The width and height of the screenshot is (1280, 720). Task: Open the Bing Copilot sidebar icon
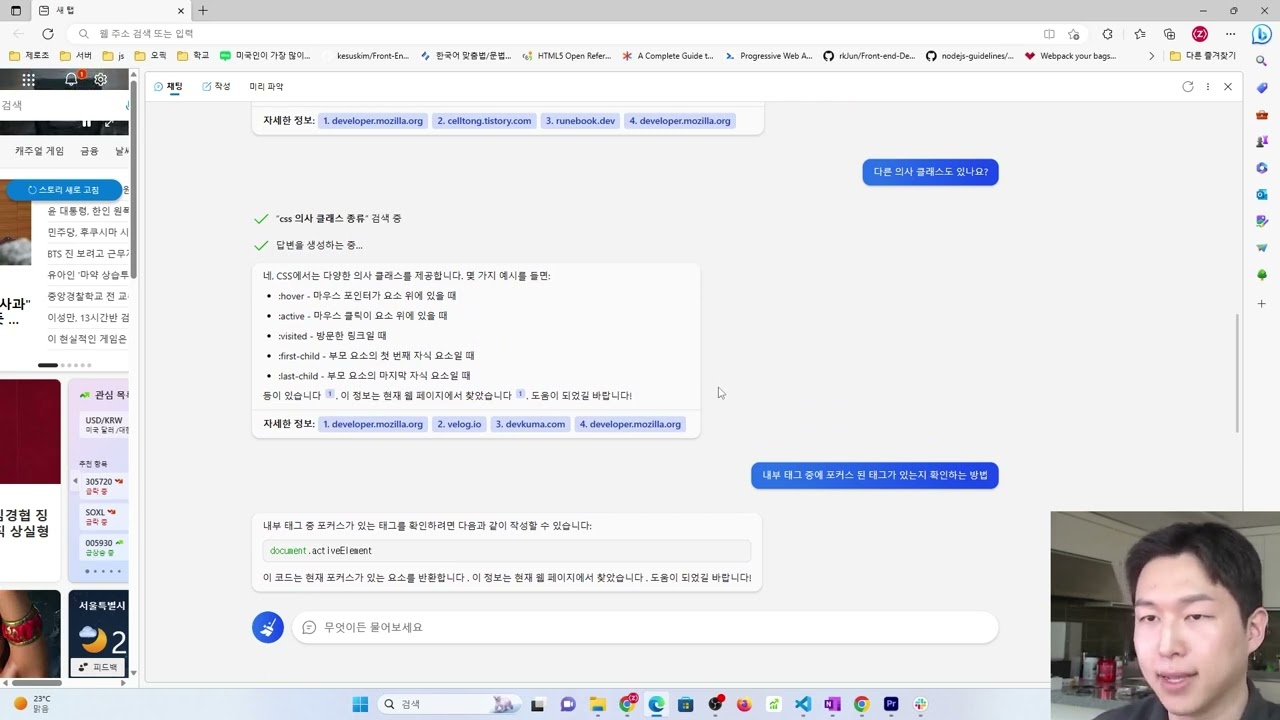click(1261, 34)
